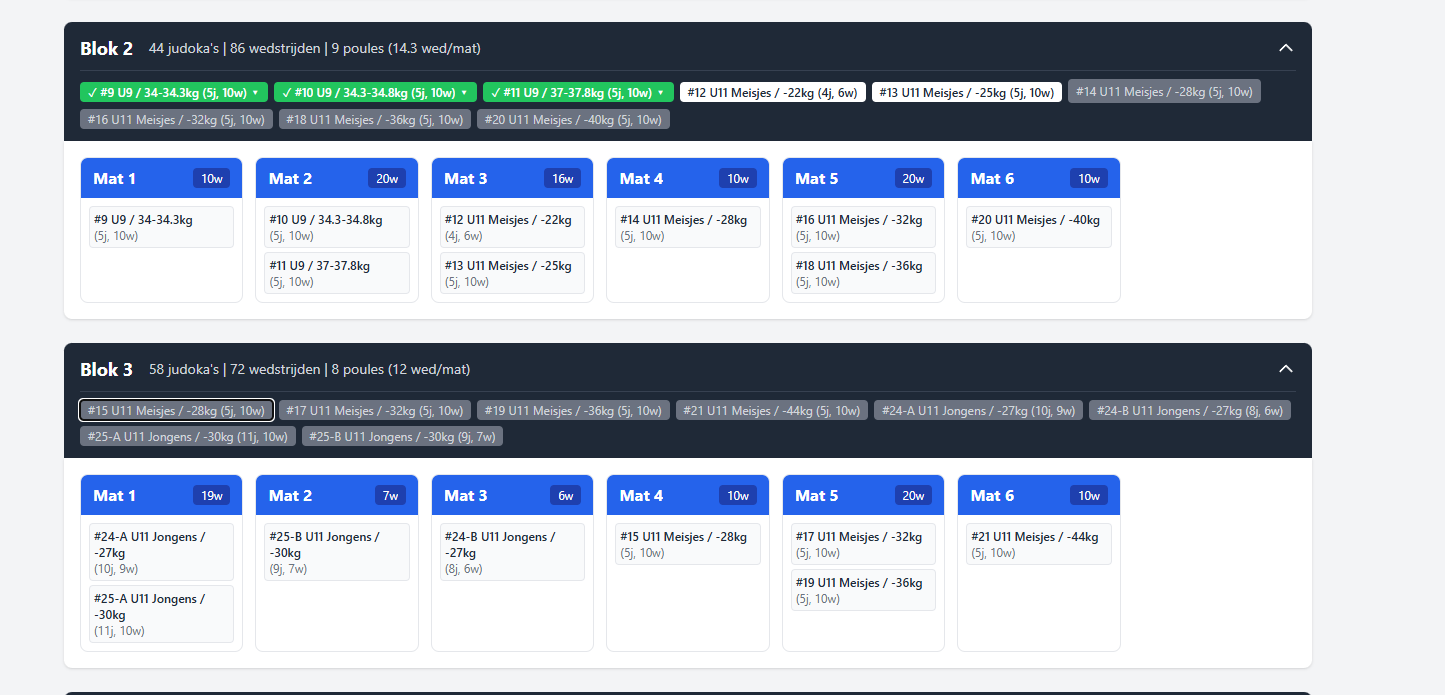The image size is (1445, 695).
Task: Collapse the Blok 2 section chevron
Action: (x=1286, y=48)
